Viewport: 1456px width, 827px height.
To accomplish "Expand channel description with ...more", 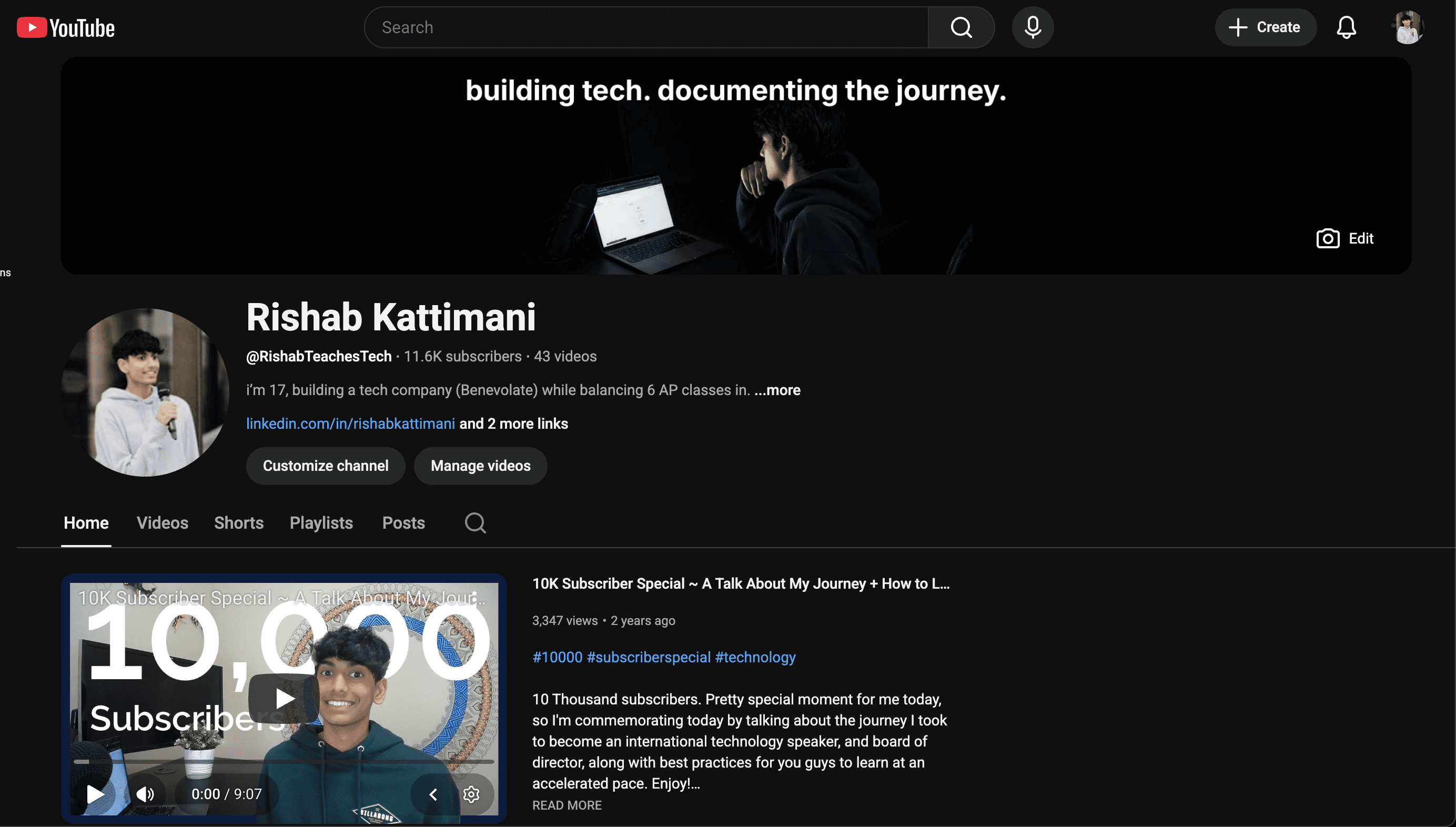I will pos(777,390).
